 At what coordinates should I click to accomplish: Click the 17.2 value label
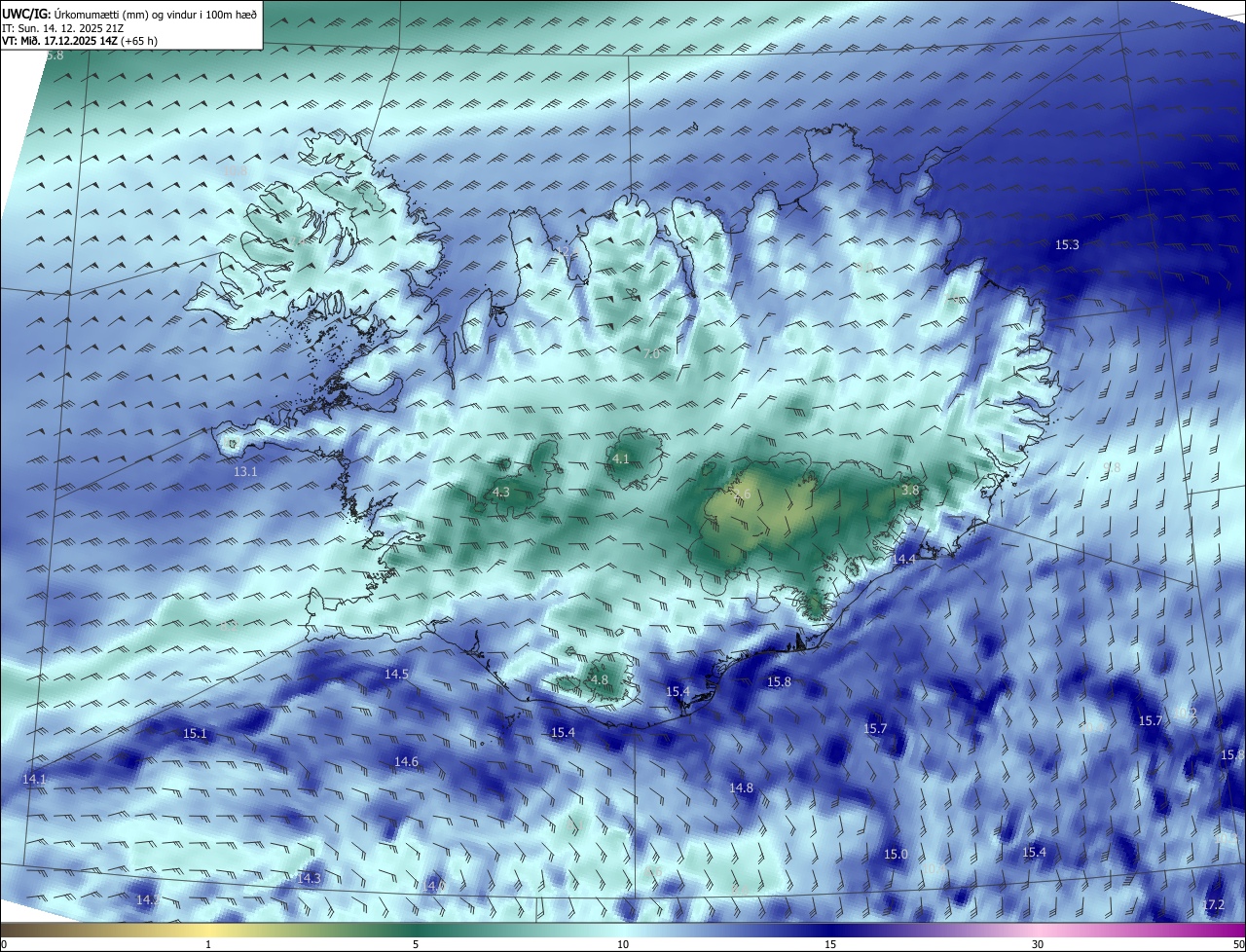[x=1213, y=904]
